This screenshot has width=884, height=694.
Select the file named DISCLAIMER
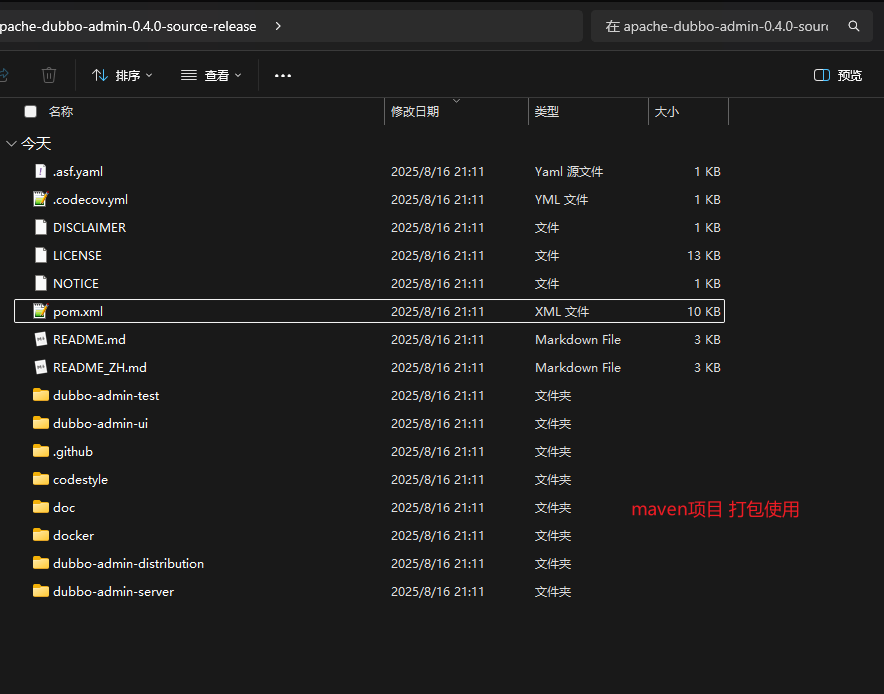[89, 227]
